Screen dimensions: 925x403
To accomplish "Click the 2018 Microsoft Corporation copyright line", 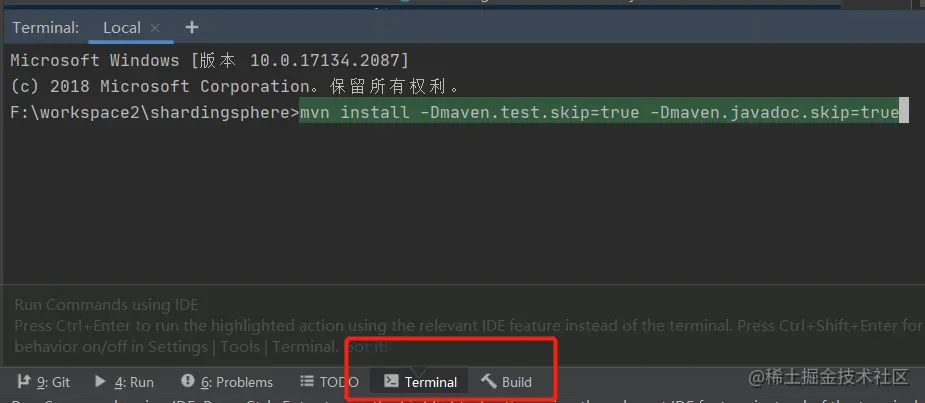I will point(235,86).
